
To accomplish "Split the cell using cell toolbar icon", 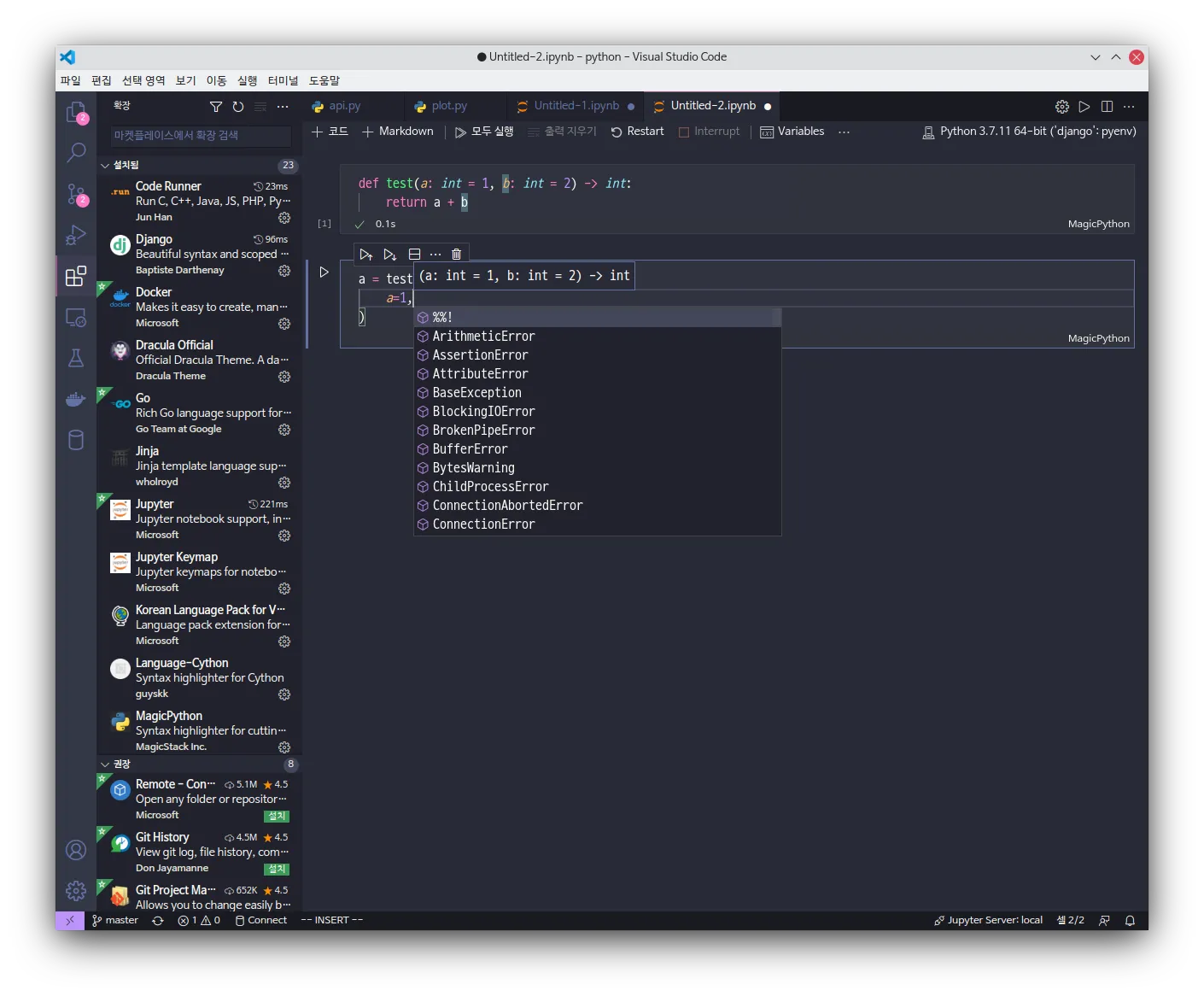I will point(414,255).
